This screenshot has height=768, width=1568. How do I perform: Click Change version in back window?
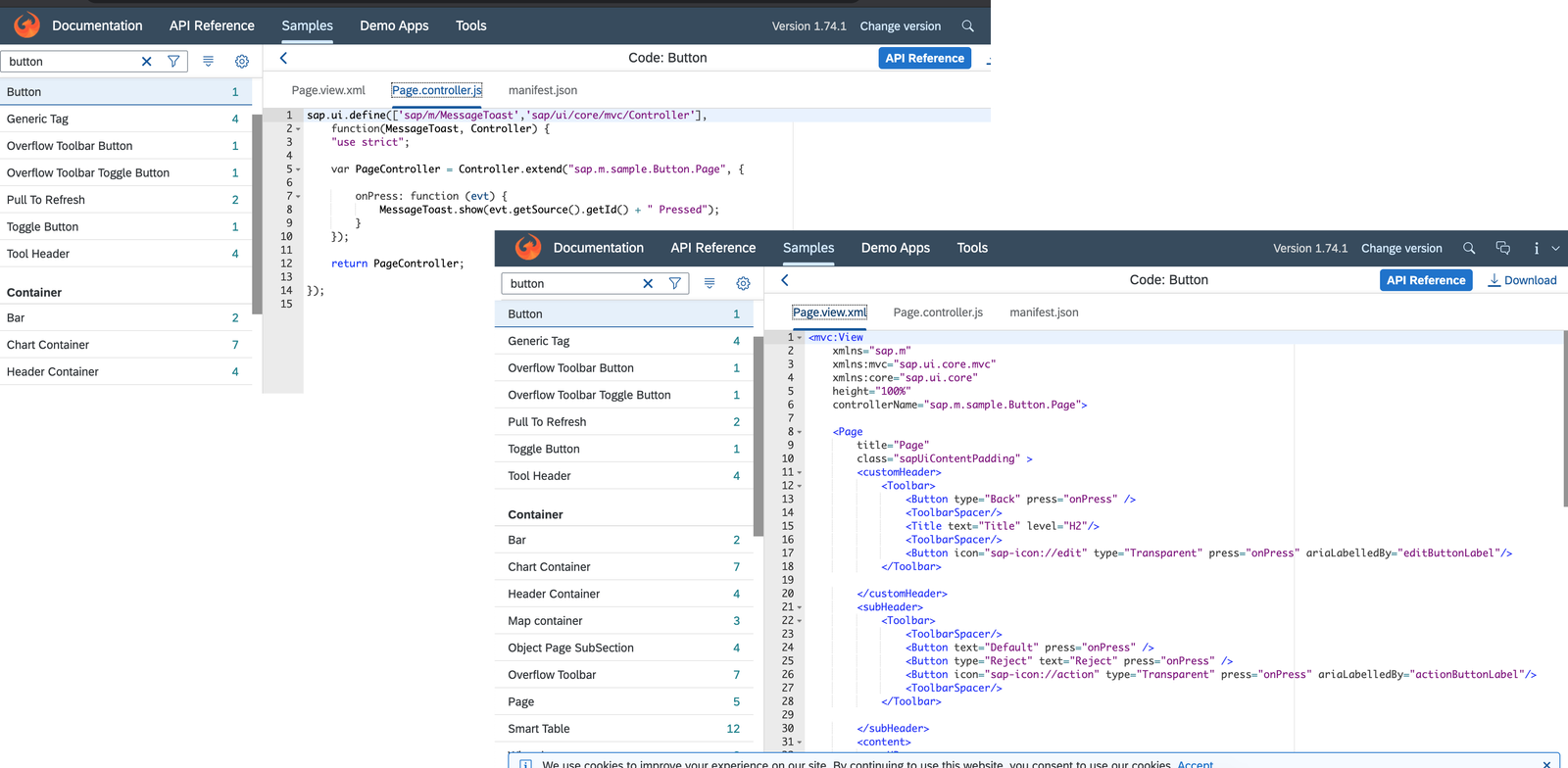pos(901,26)
